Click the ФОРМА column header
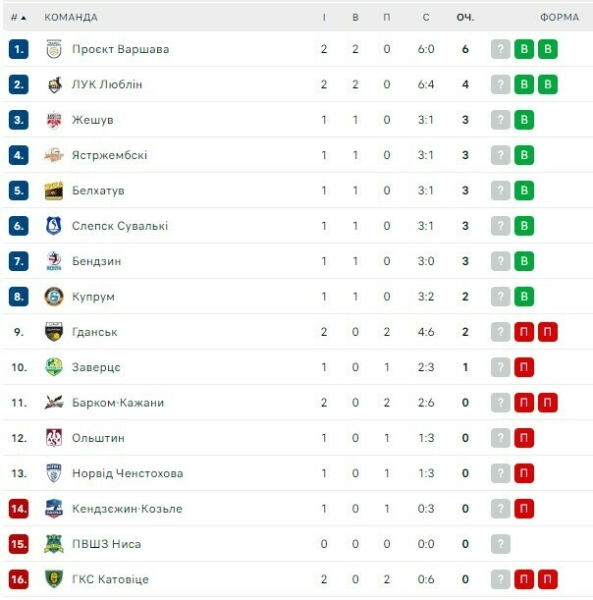 pos(559,18)
